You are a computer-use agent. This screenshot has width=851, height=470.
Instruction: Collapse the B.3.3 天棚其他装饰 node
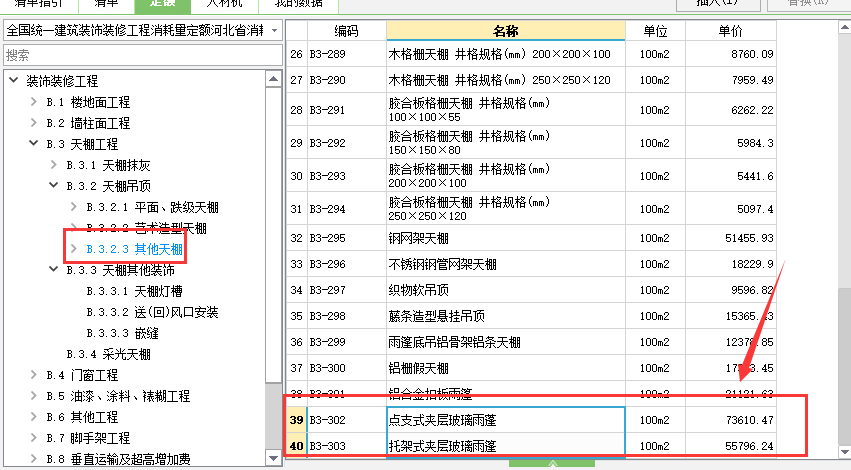(53, 270)
